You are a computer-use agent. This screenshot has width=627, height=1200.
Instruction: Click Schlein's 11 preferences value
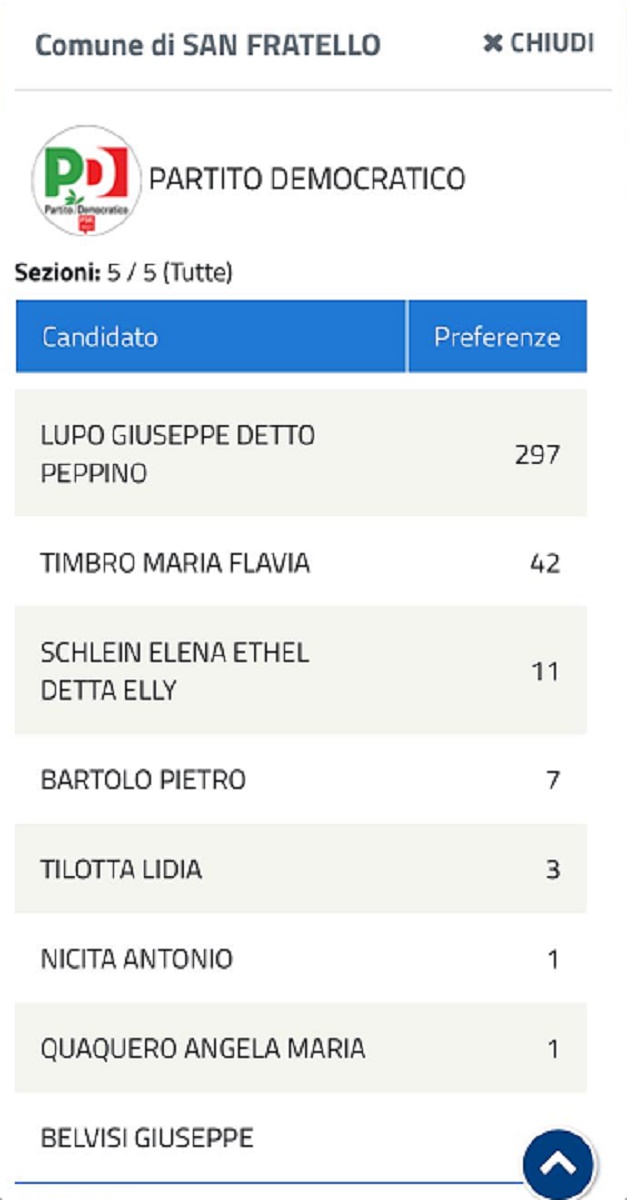coord(545,671)
